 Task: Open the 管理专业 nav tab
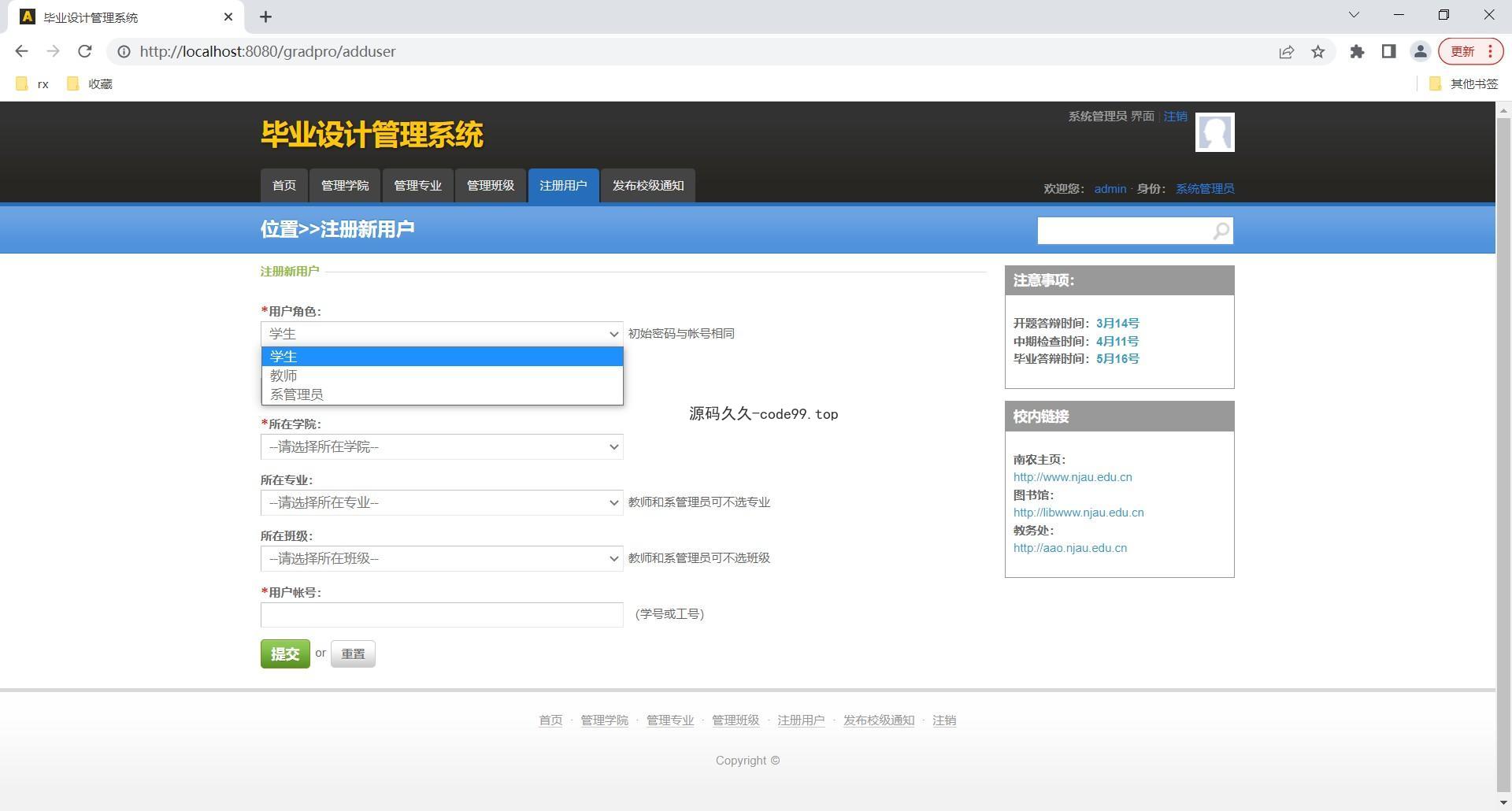(417, 186)
